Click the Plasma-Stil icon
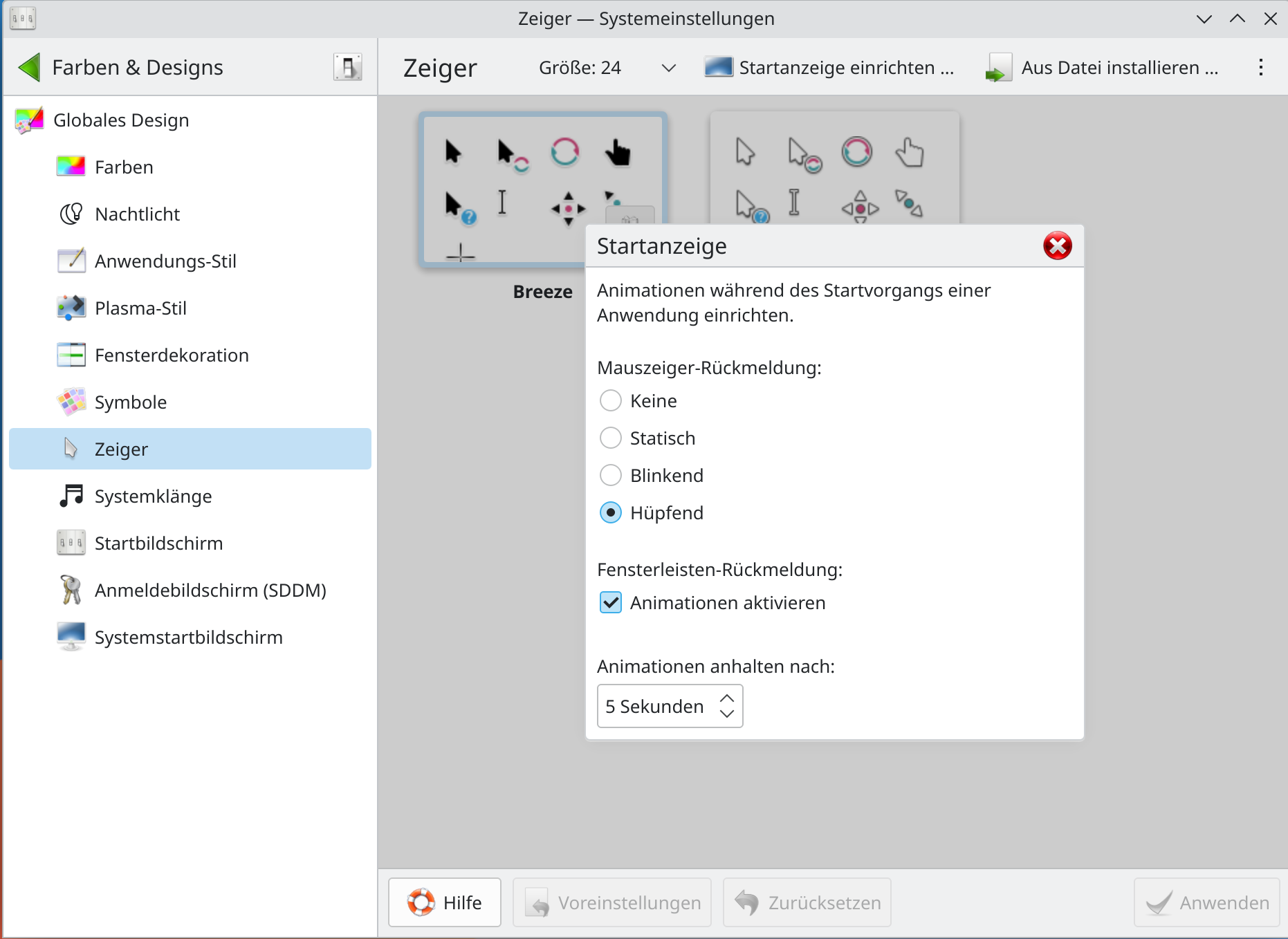Screen dimensions: 1288x939 [71, 308]
